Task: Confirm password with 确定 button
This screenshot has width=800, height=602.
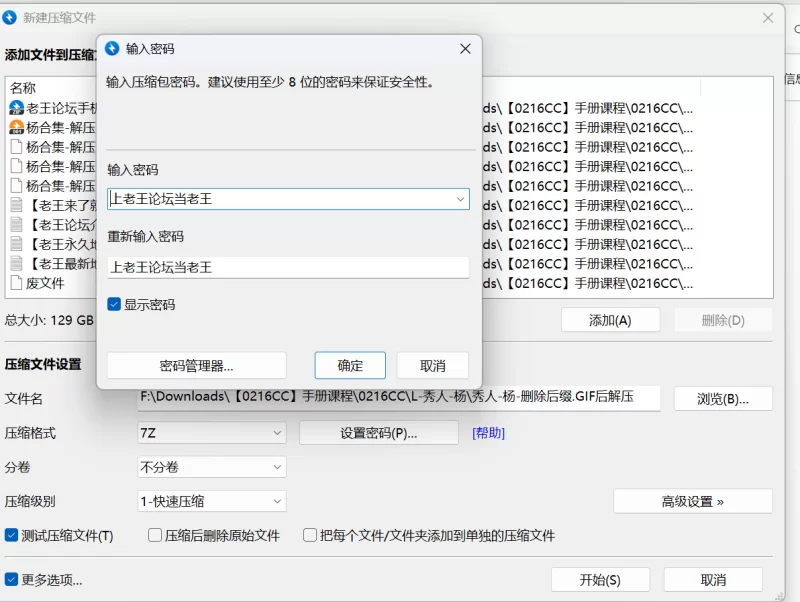Action: point(350,365)
